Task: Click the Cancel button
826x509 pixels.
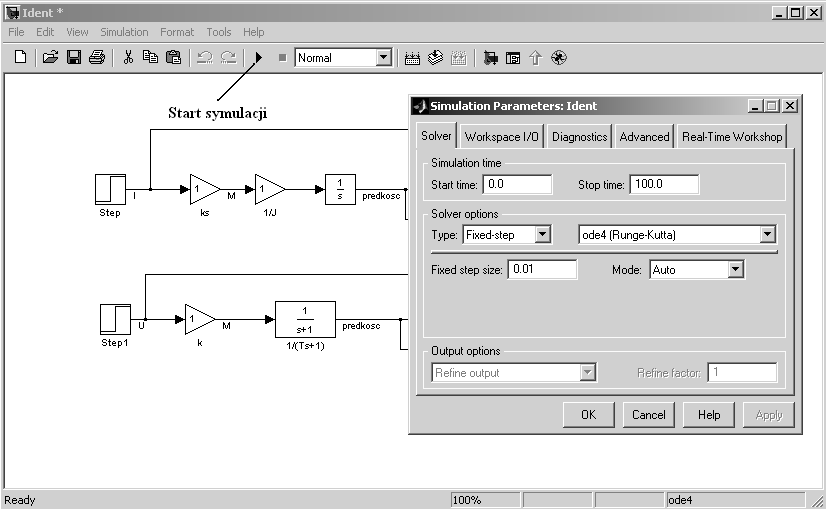Action: tap(648, 415)
